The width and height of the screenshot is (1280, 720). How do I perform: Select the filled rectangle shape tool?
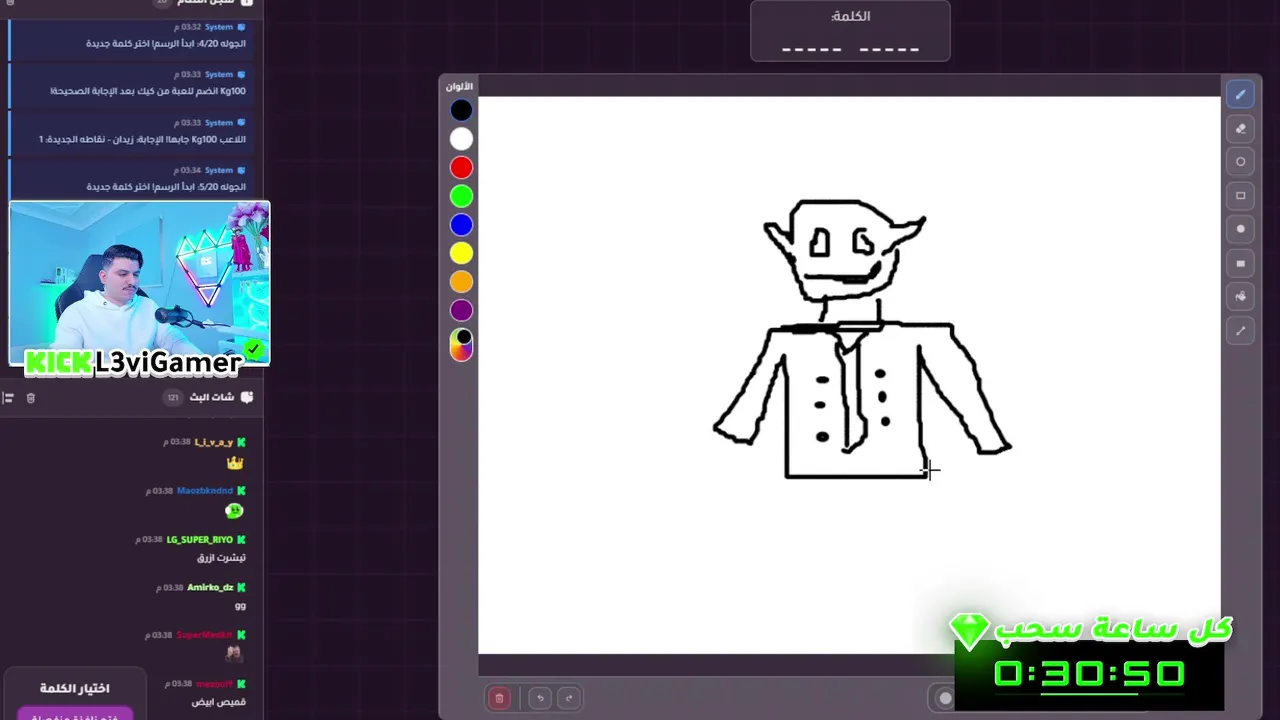pos(1240,263)
